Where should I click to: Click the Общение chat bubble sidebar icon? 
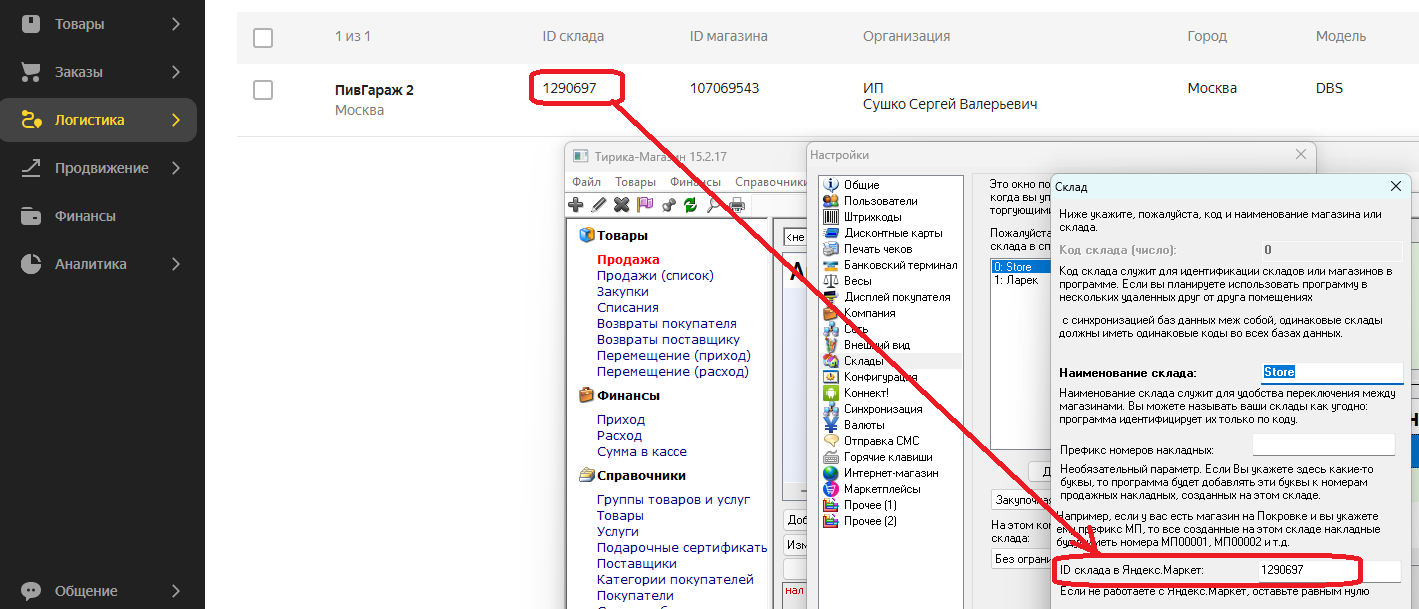click(x=31, y=591)
